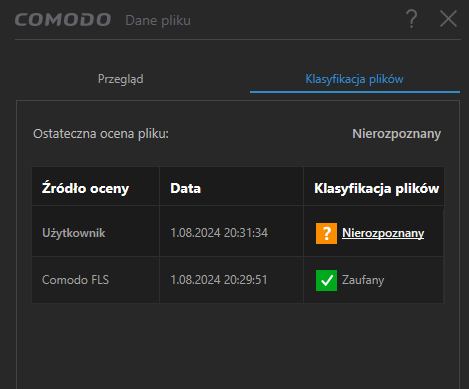
Task: Click the Ostateczna ocena pliku label
Action: (101, 134)
